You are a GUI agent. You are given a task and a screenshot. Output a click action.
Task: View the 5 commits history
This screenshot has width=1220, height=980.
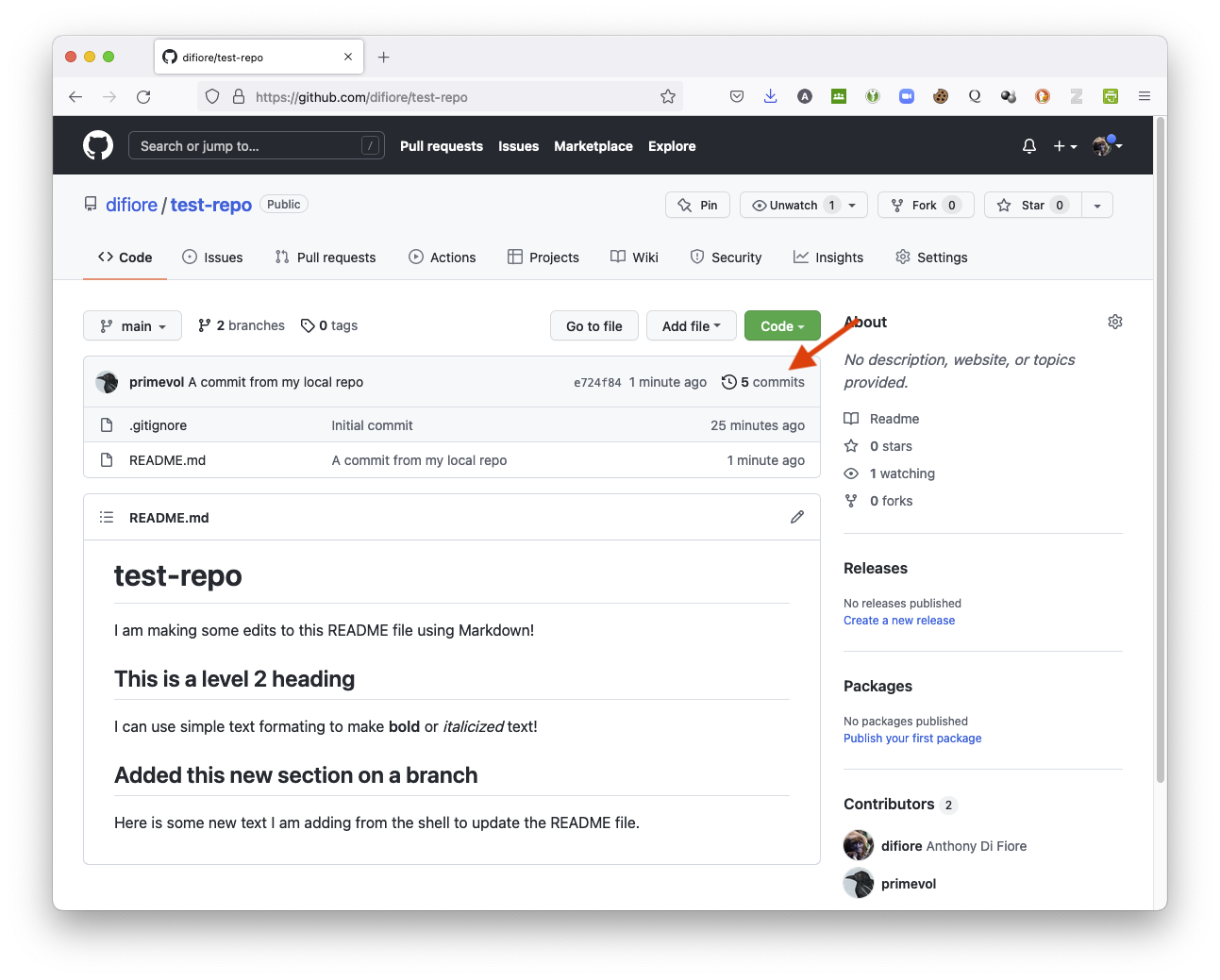pyautogui.click(x=763, y=382)
